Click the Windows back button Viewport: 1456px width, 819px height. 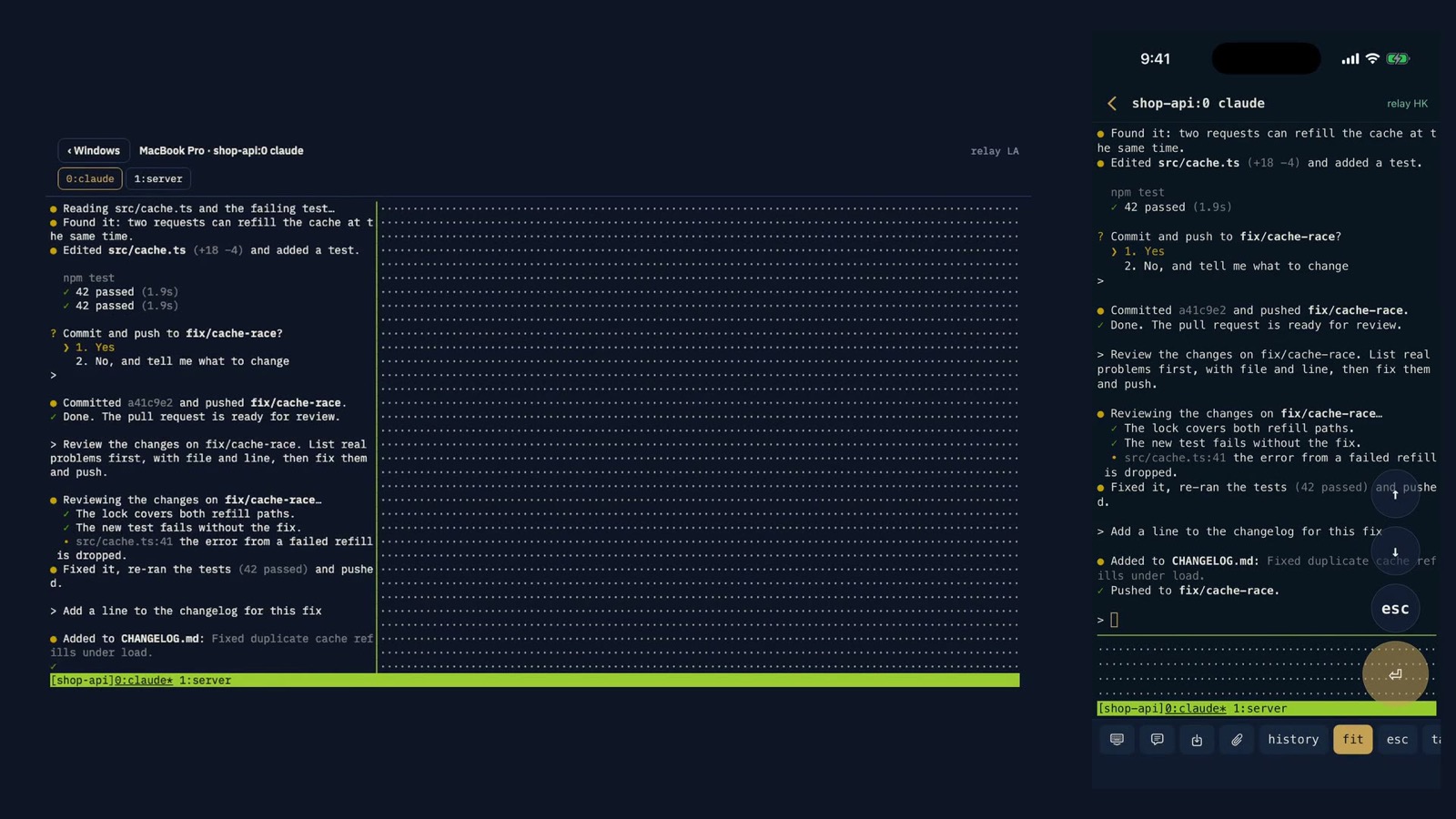click(x=92, y=151)
